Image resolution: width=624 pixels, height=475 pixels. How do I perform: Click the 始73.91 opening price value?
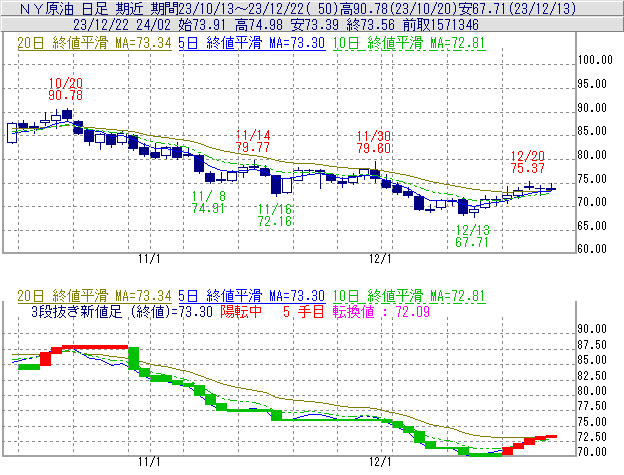[203, 25]
